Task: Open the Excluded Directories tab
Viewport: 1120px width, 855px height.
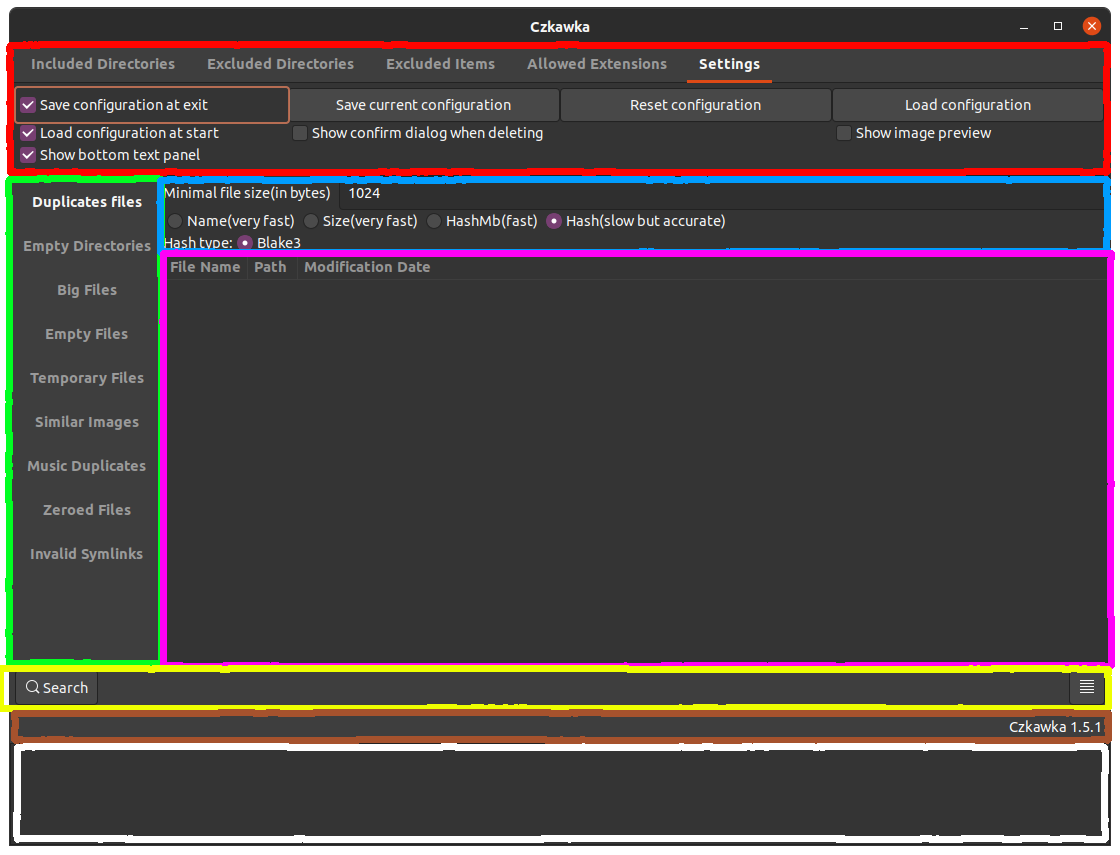Action: pos(280,64)
